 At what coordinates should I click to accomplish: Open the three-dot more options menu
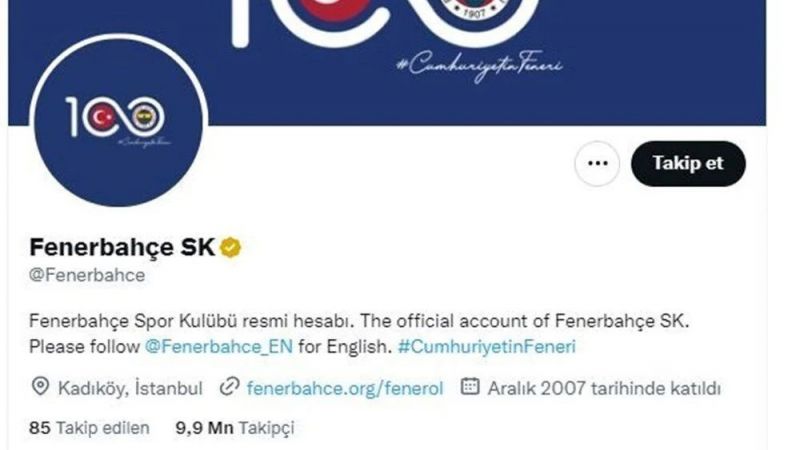click(597, 164)
